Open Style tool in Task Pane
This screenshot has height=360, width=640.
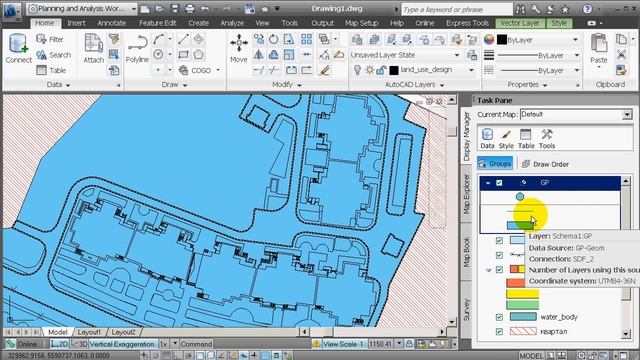tap(506, 139)
